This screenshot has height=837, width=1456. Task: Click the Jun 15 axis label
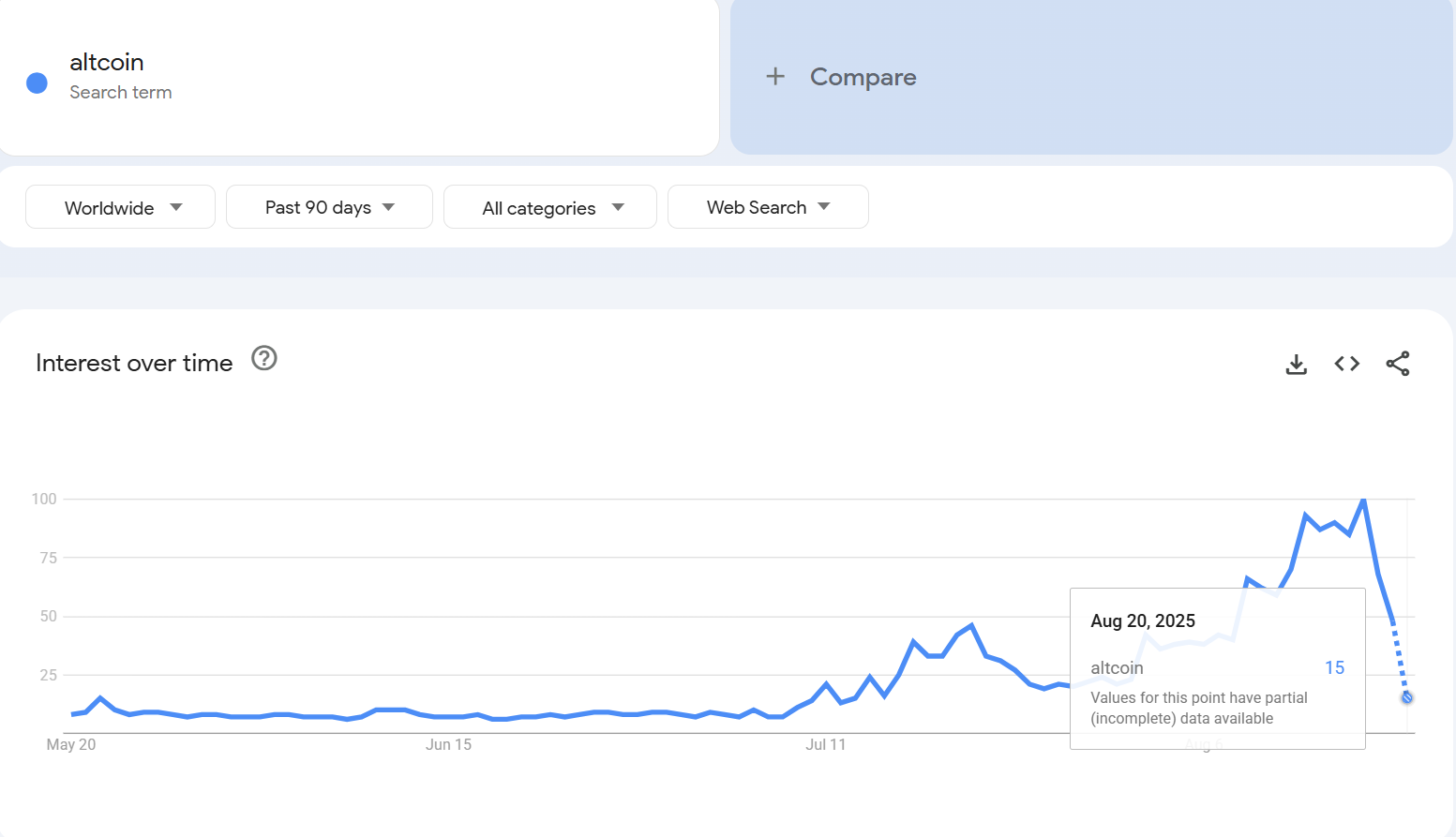coord(448,744)
